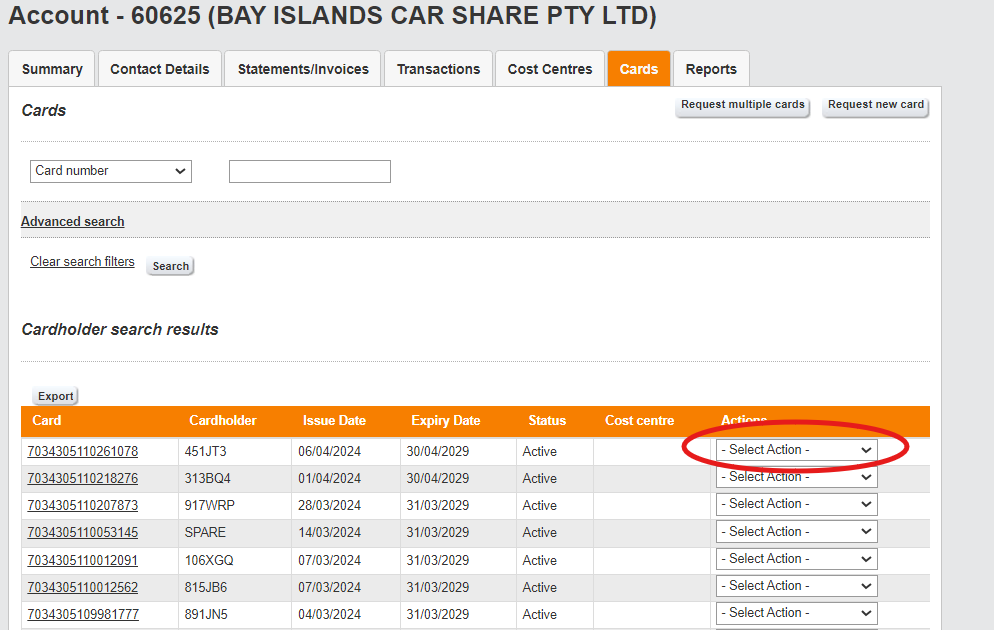Open Select Action dropdown for 451JT3
Image resolution: width=994 pixels, height=630 pixels.
[x=797, y=450]
